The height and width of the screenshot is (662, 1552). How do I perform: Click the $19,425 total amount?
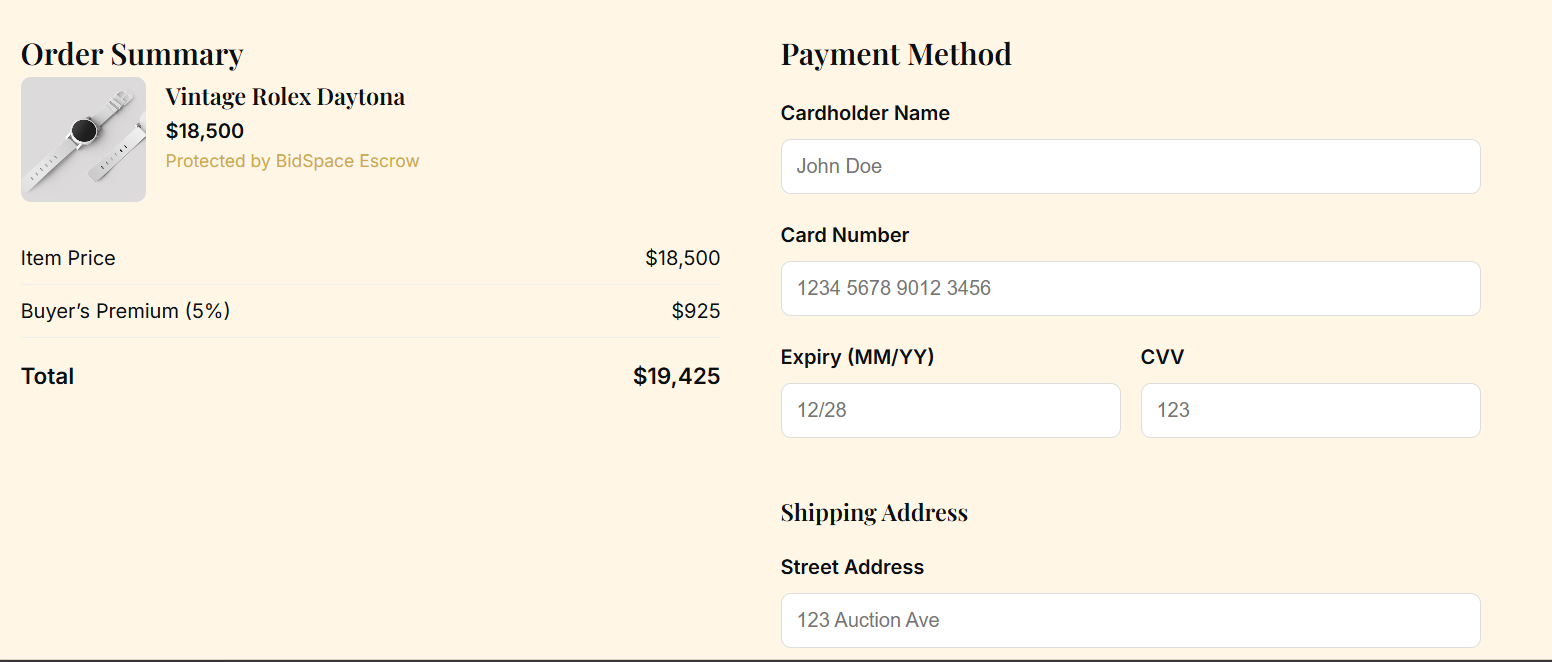[676, 376]
